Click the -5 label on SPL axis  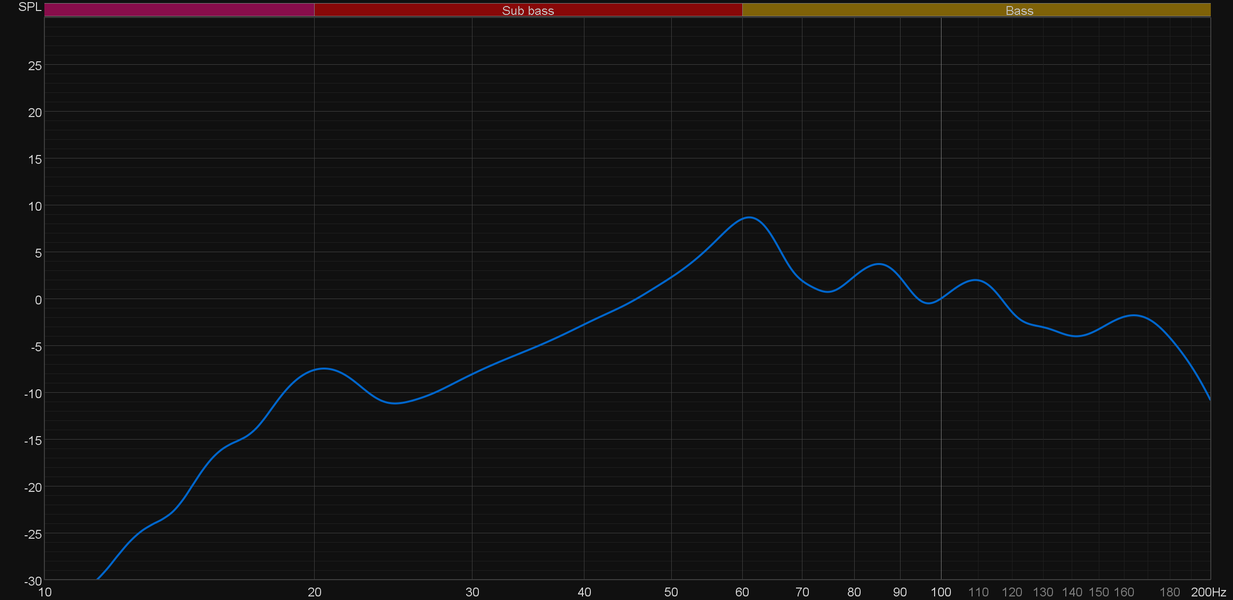coord(36,347)
